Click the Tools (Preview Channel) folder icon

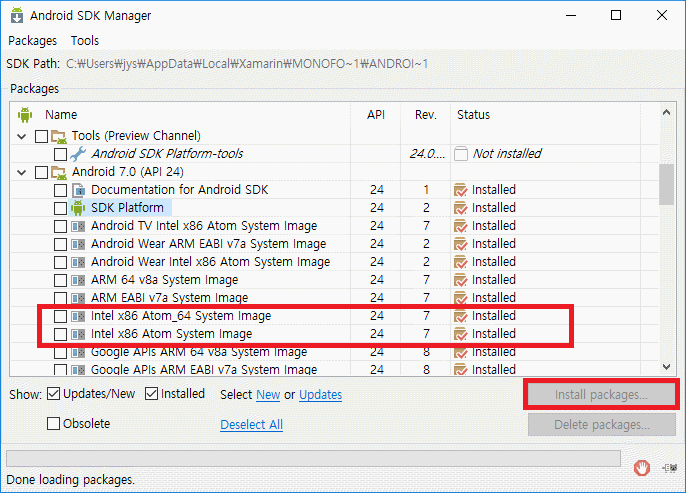pyautogui.click(x=59, y=136)
